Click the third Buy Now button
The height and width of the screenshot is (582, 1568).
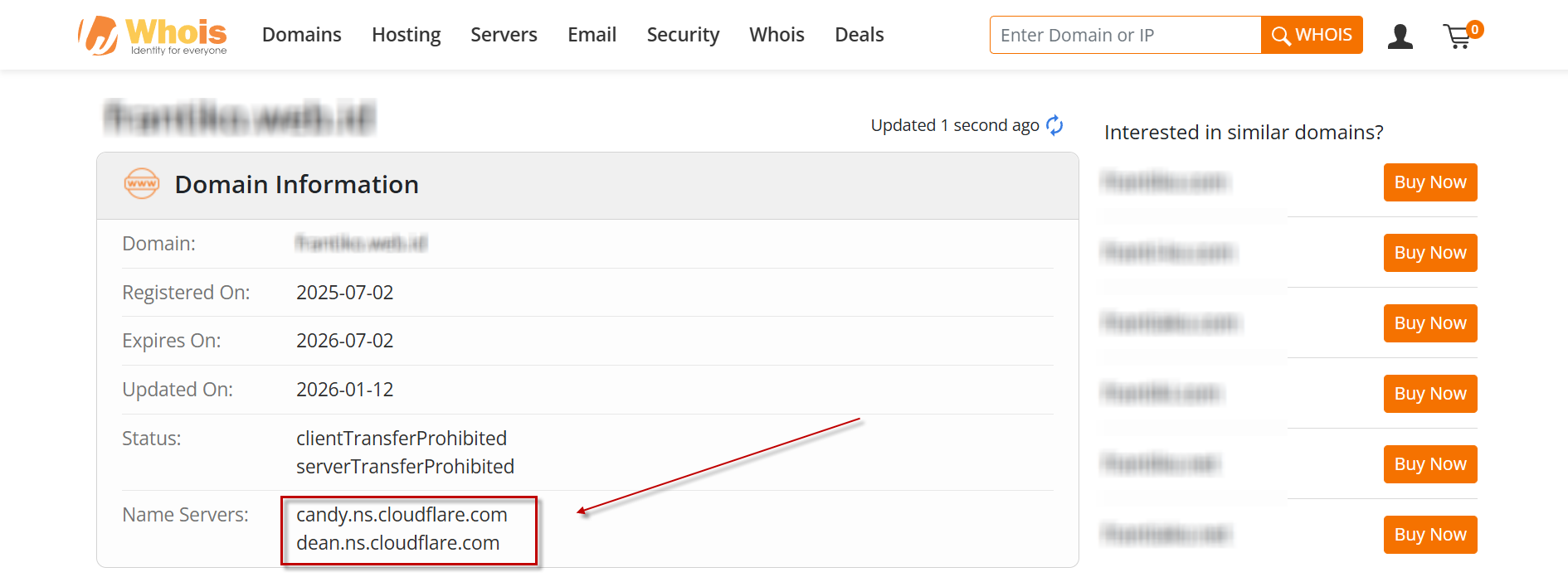pyautogui.click(x=1429, y=323)
